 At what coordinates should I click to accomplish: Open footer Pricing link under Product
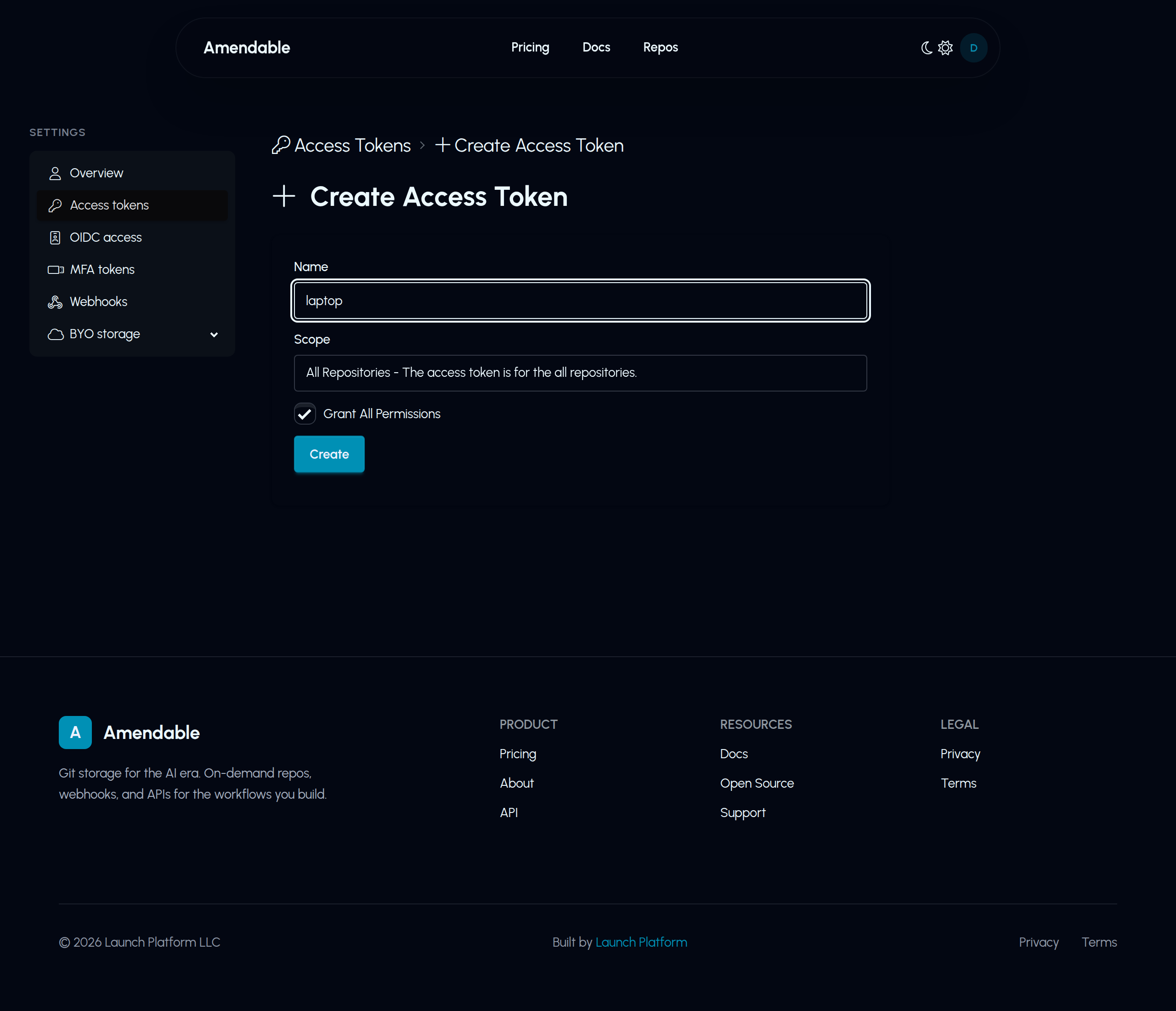pos(518,754)
